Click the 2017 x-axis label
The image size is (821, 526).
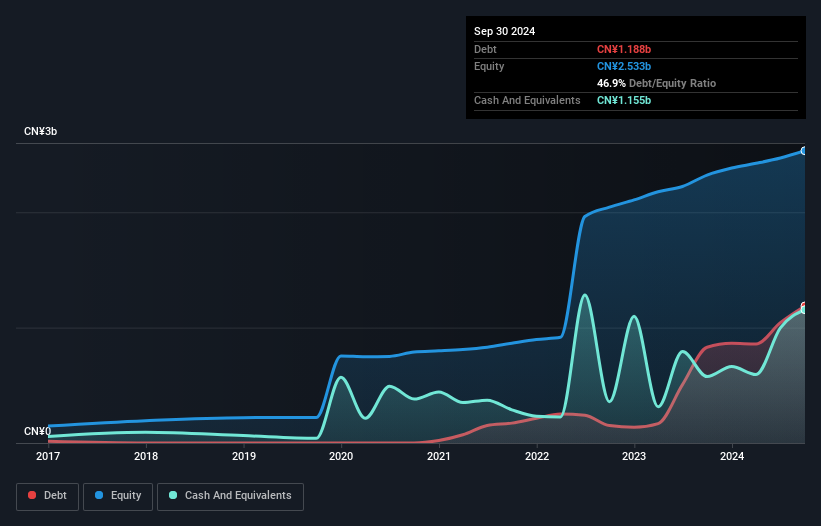coord(48,456)
